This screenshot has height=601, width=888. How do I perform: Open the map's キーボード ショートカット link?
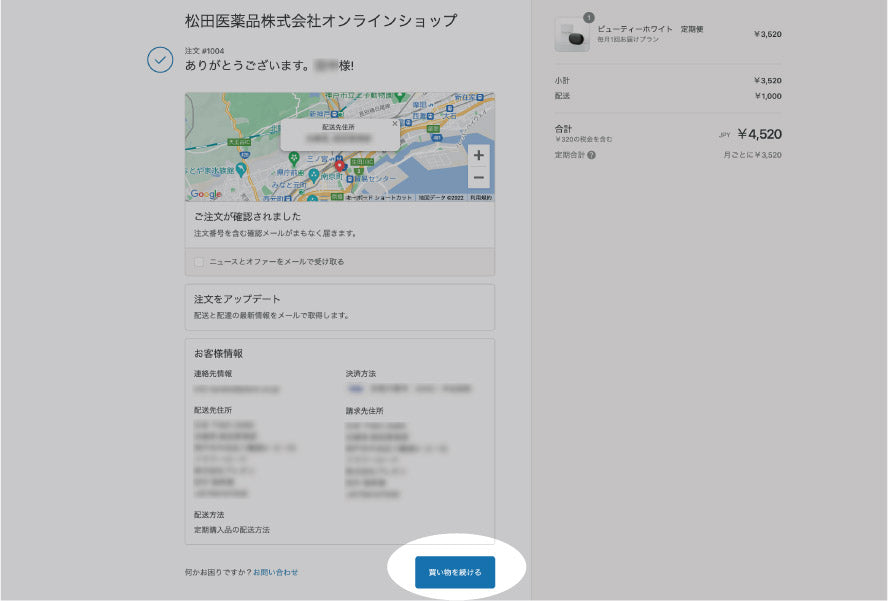[379, 198]
